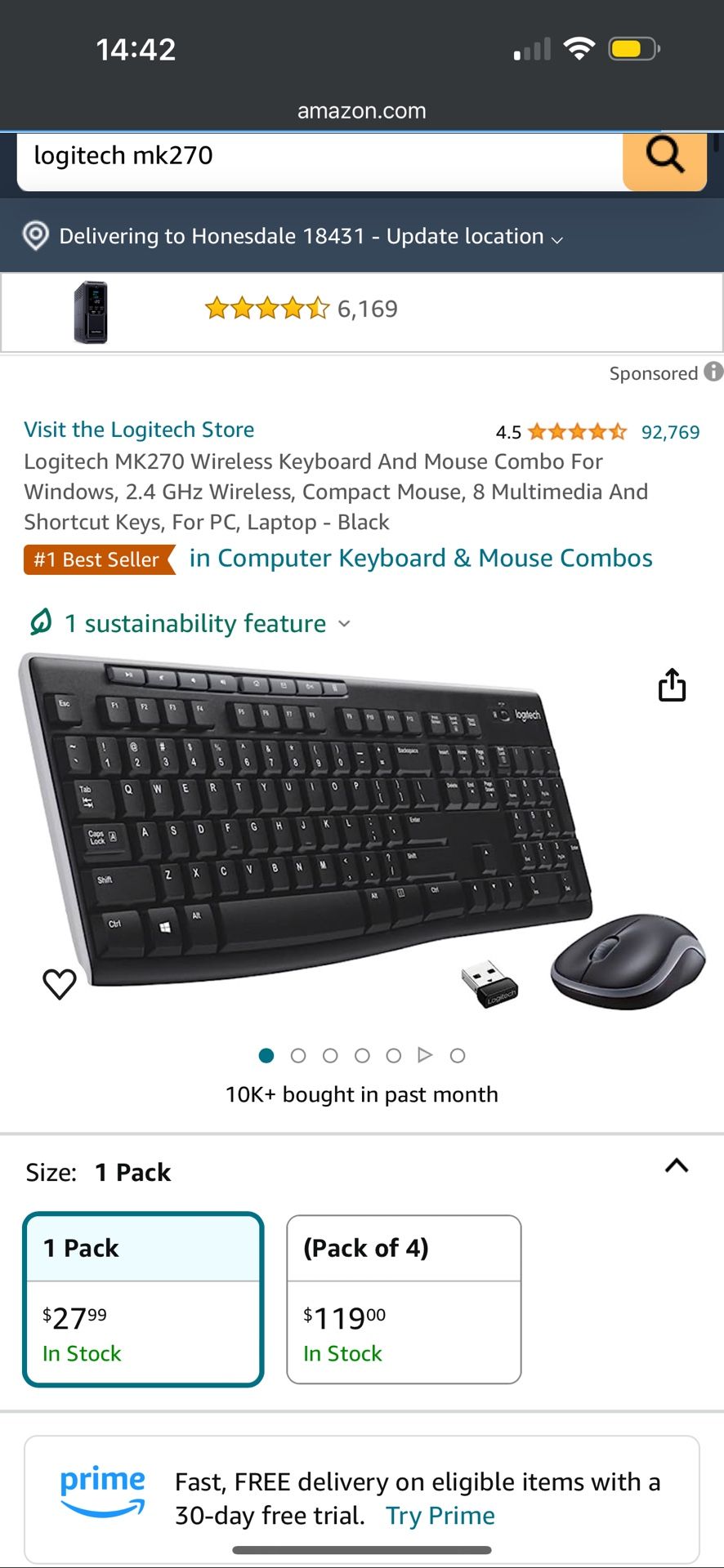Tap the Prime logo
The image size is (724, 1568).
click(x=102, y=1491)
